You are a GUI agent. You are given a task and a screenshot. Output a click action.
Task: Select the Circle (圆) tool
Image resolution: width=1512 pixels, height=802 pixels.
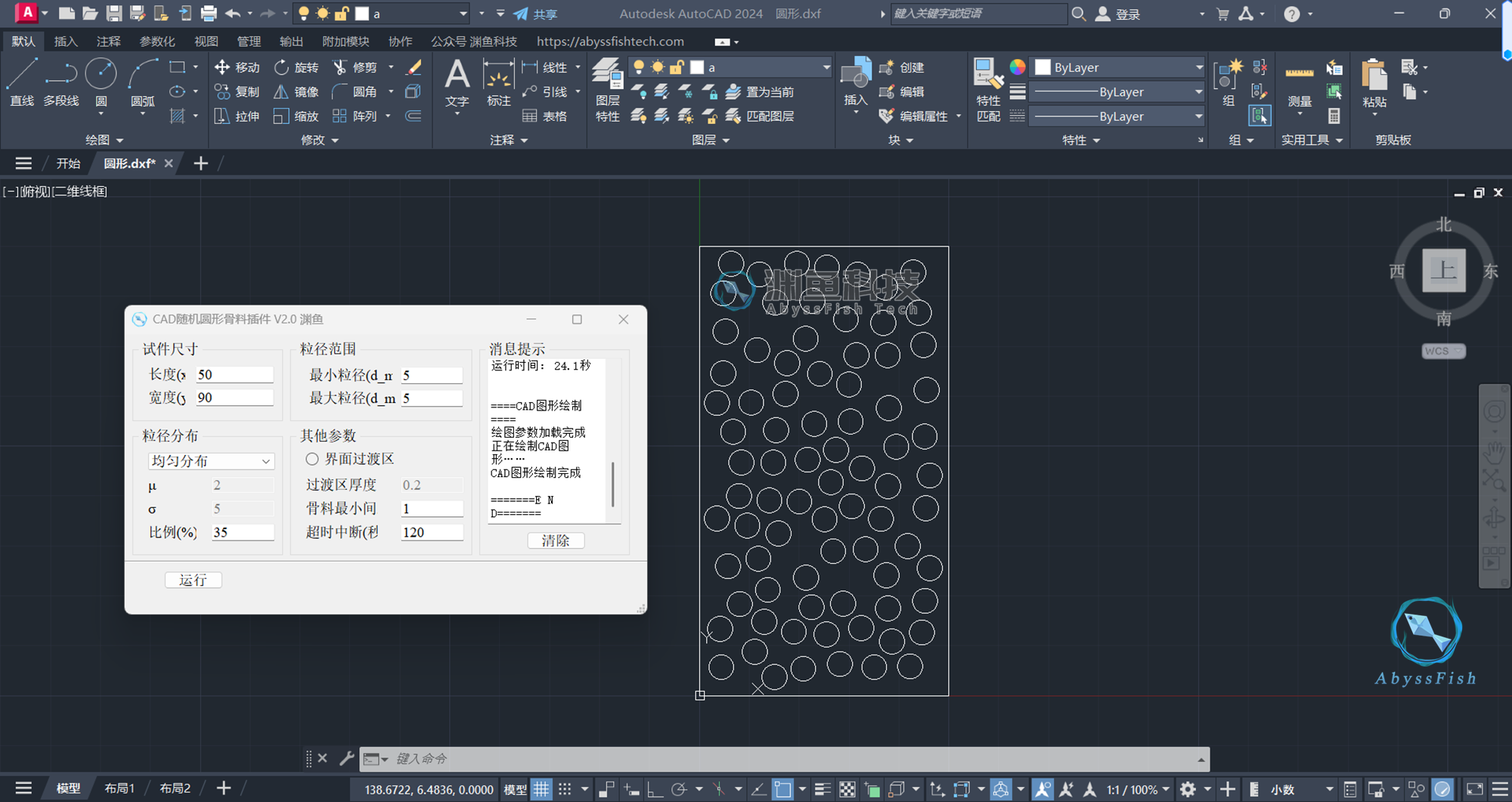coord(101,82)
